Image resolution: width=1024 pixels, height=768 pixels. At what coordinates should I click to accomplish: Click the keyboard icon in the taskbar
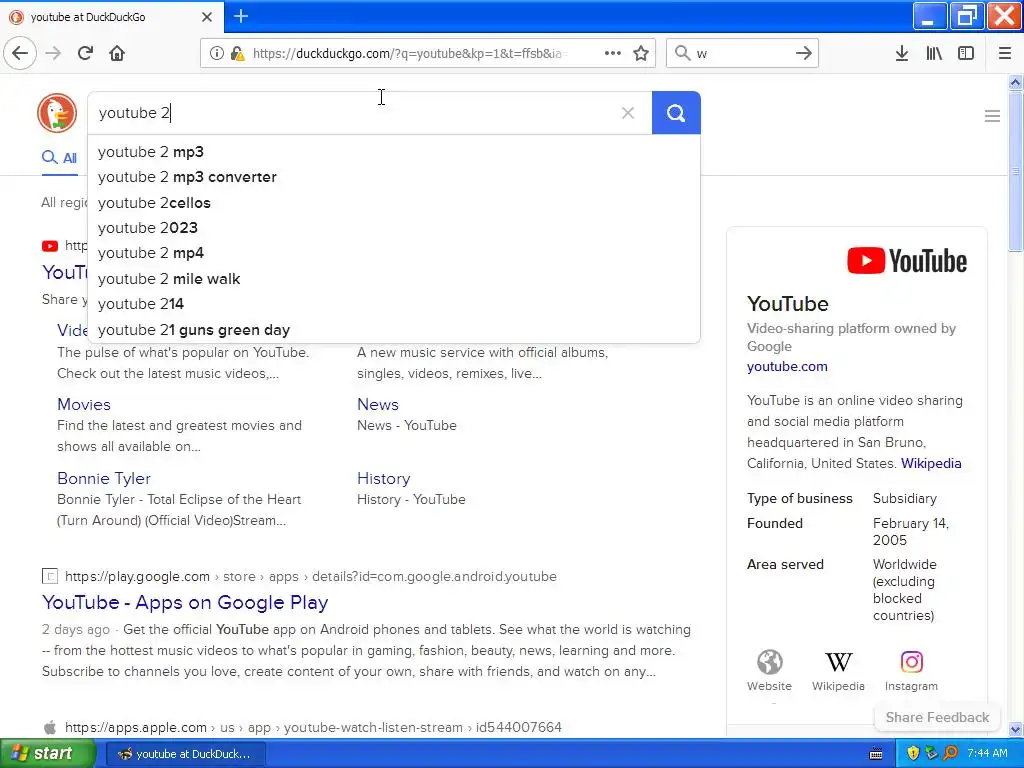876,754
